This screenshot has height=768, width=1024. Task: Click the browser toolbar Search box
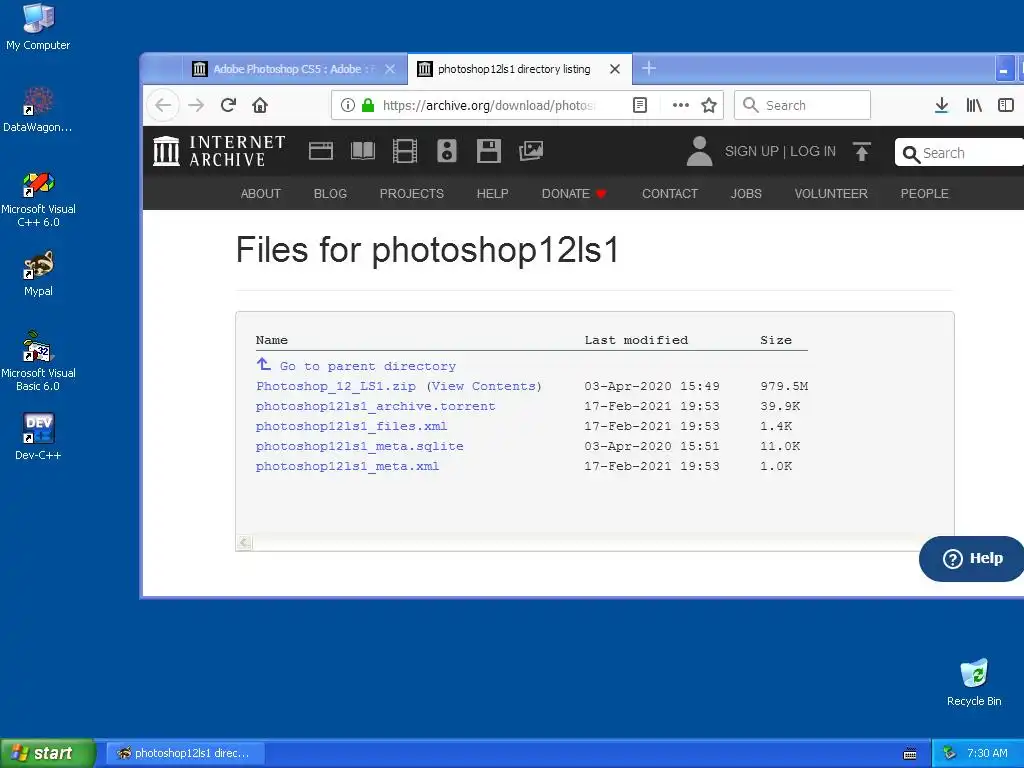coord(803,105)
